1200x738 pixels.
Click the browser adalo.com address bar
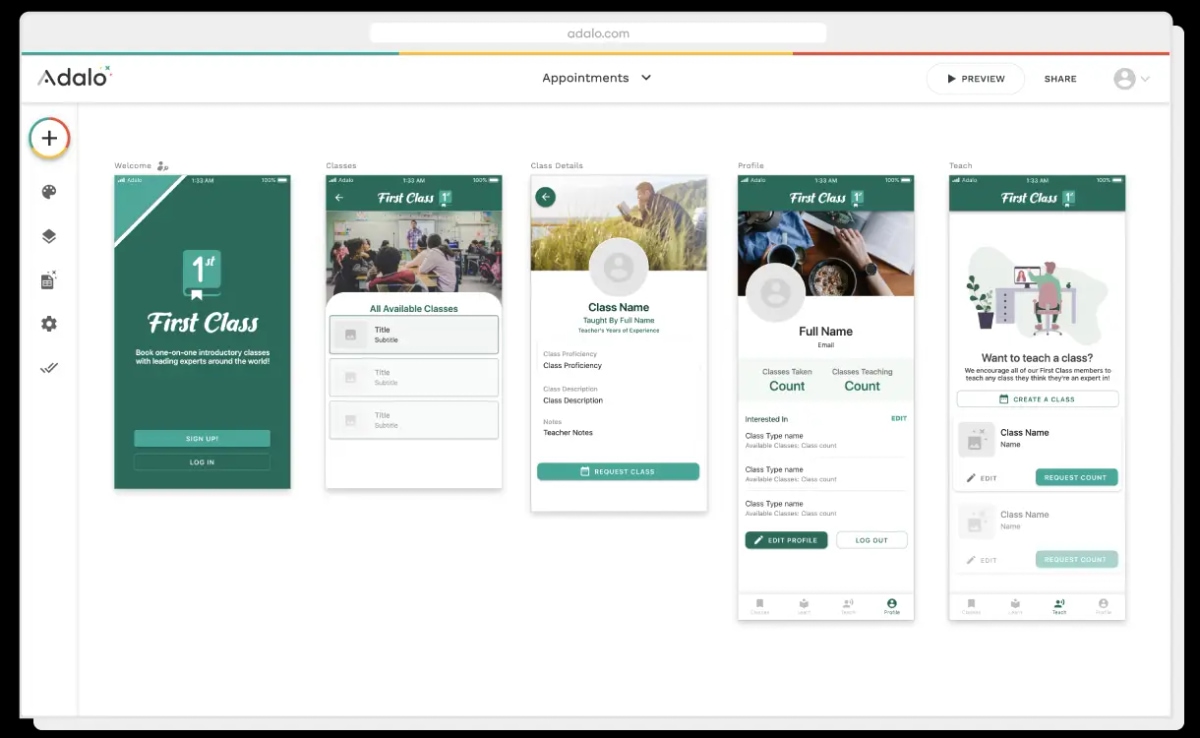coord(598,33)
